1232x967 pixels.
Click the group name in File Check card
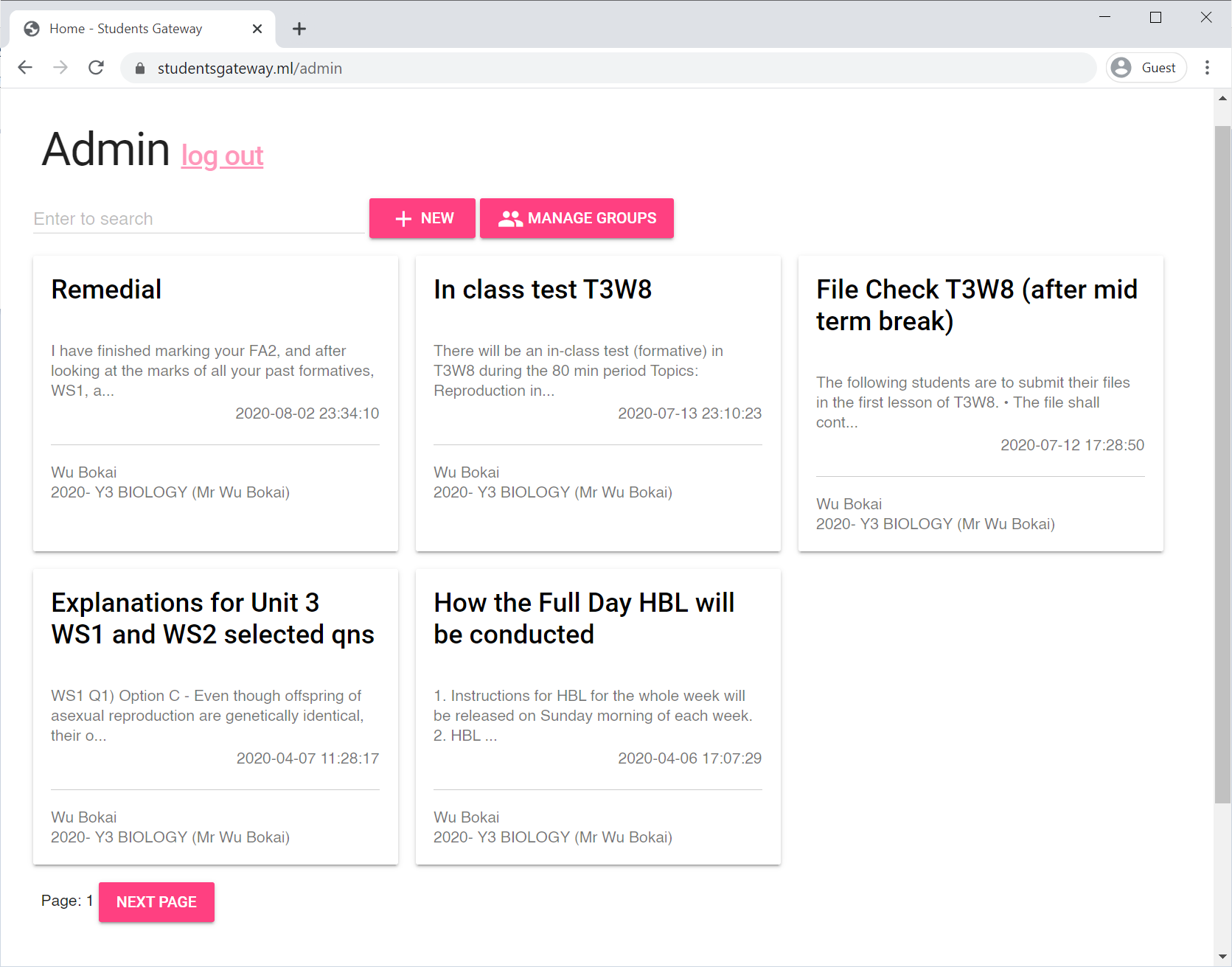pos(936,524)
